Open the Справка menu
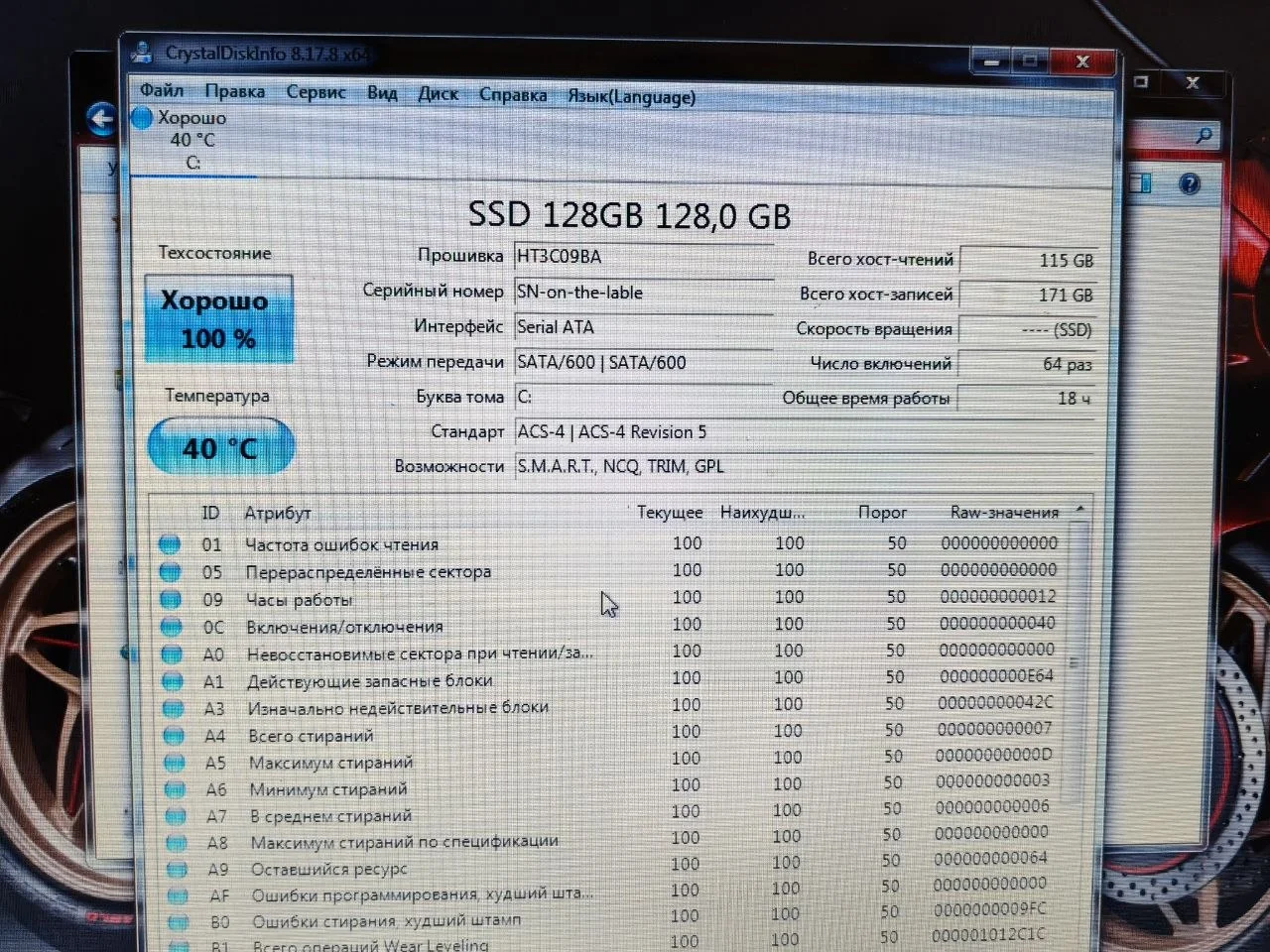Screen dimensions: 1270x952 [512, 95]
